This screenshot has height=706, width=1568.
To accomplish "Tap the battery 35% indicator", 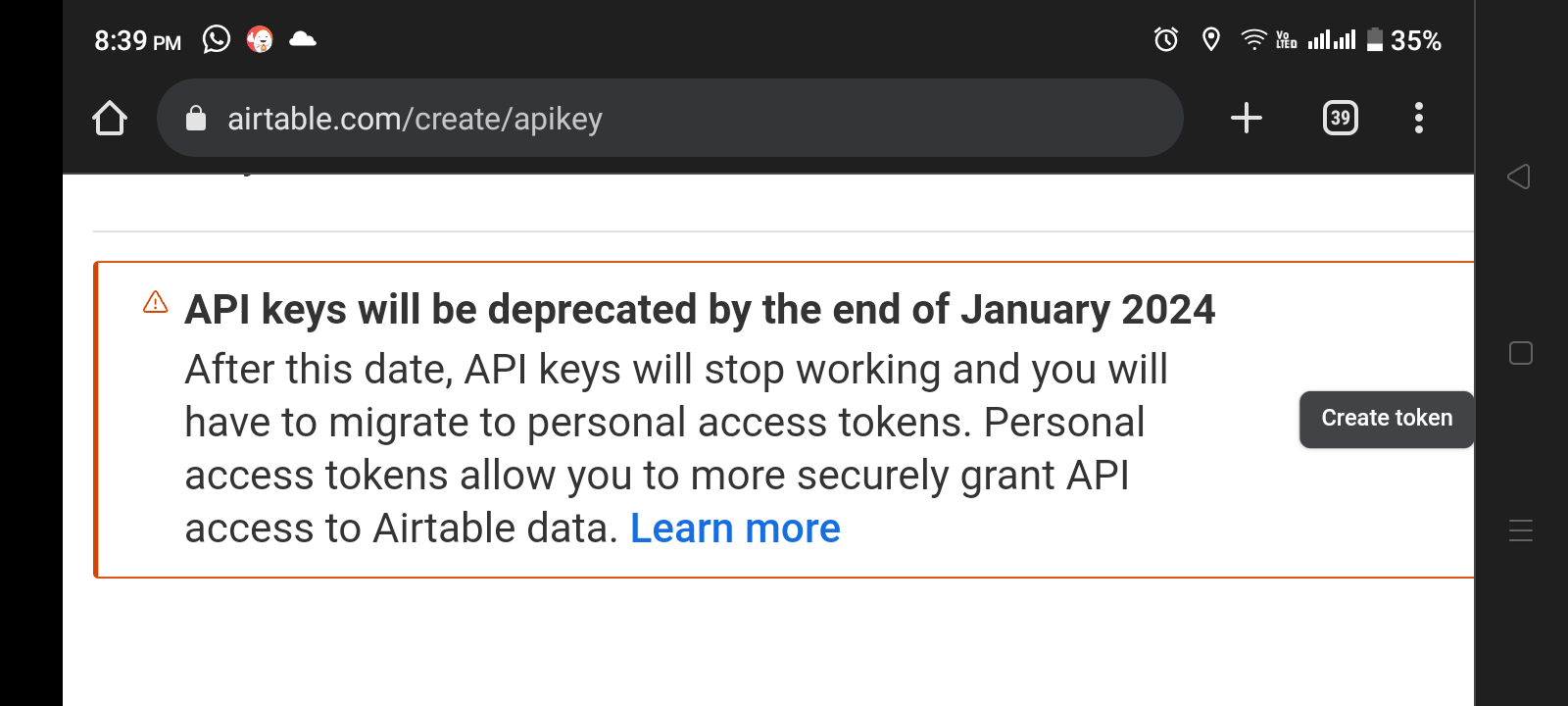I will point(1403,40).
